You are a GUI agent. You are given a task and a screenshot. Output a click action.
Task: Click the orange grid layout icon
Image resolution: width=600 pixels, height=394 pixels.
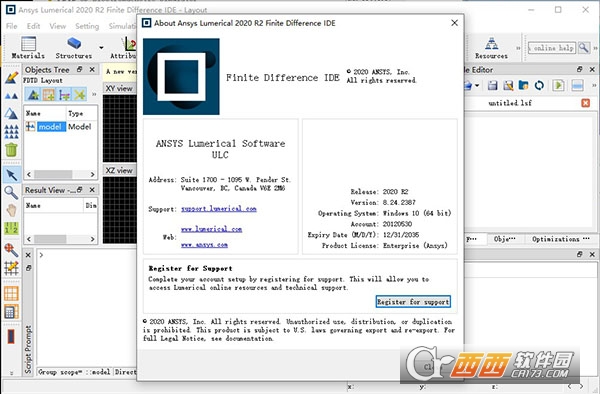pos(11,294)
